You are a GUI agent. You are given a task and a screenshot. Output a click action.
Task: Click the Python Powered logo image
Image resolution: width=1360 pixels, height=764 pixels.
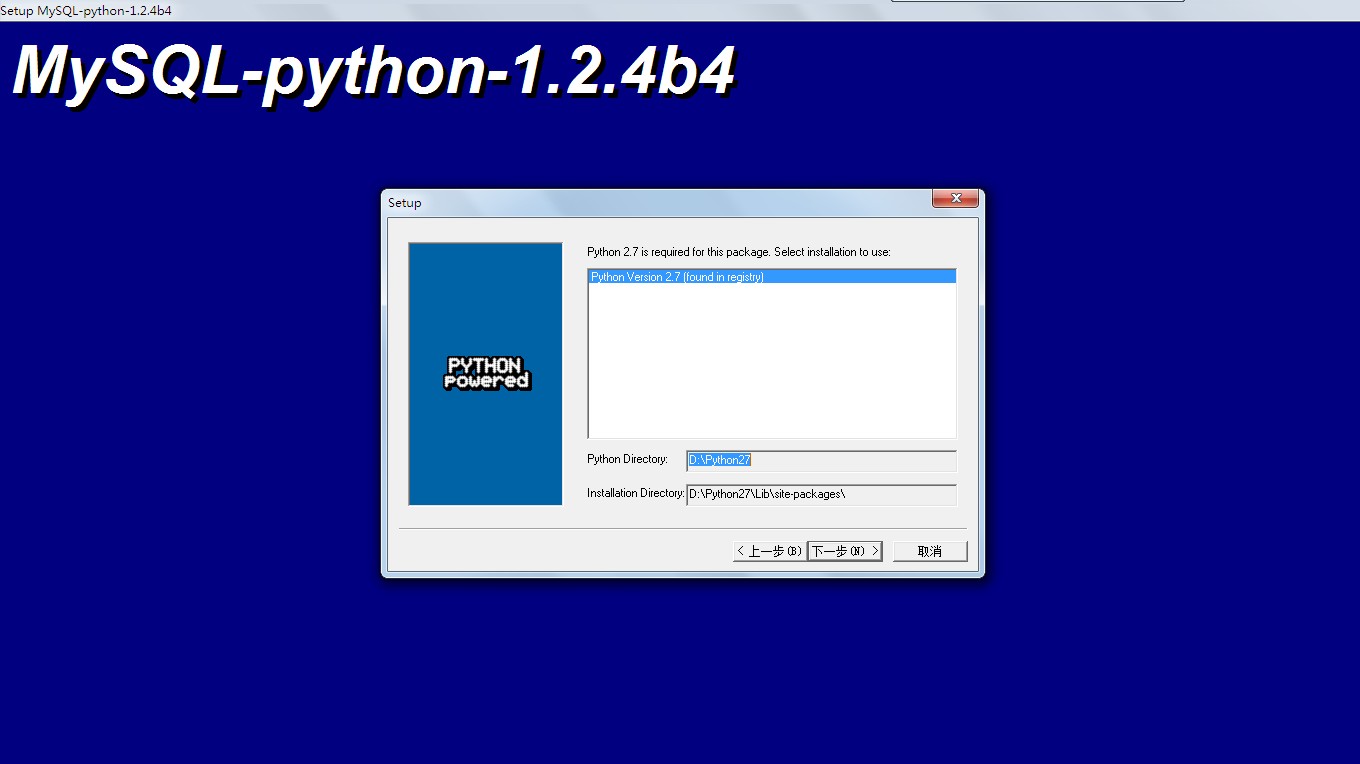[486, 373]
